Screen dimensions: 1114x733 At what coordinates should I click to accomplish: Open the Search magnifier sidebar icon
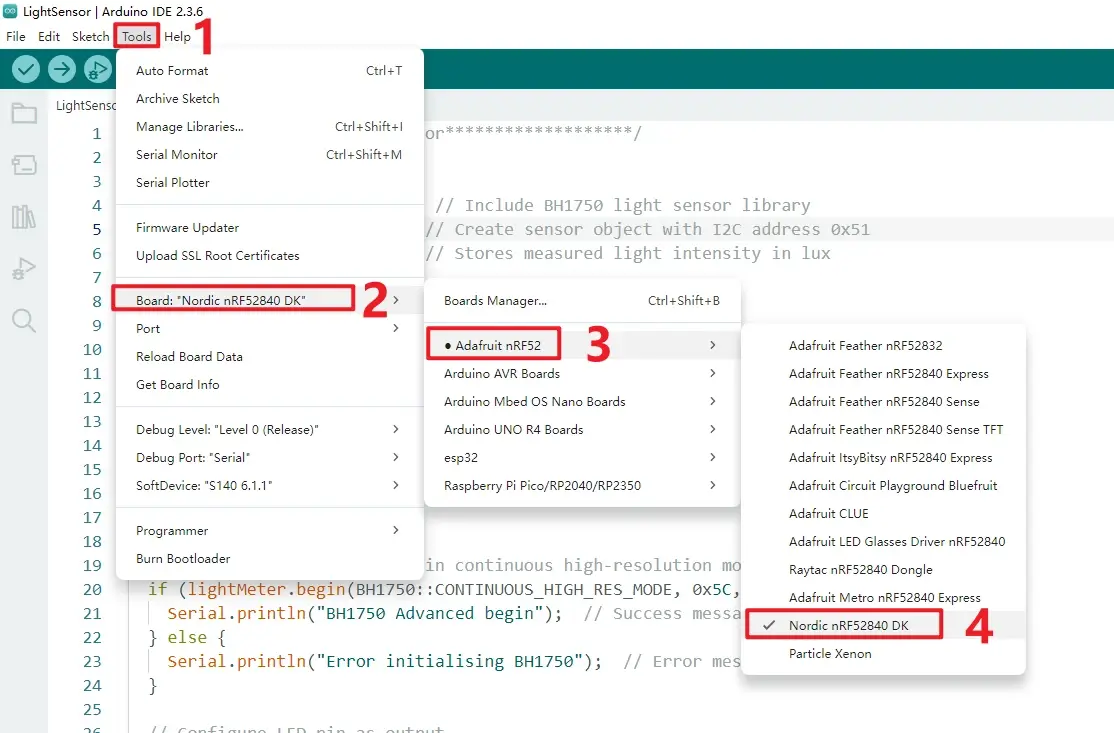(x=23, y=320)
